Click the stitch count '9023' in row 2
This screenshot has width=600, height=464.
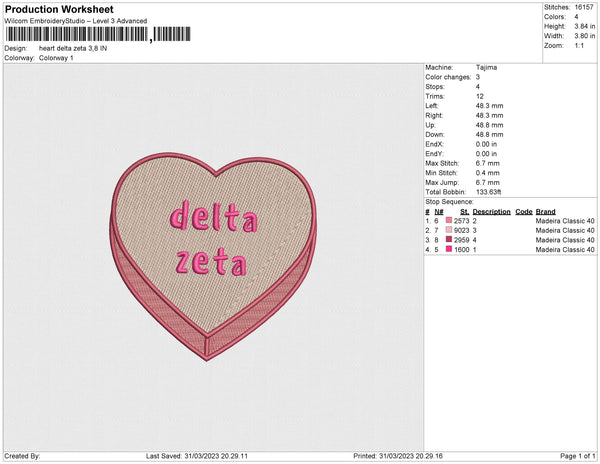461,231
